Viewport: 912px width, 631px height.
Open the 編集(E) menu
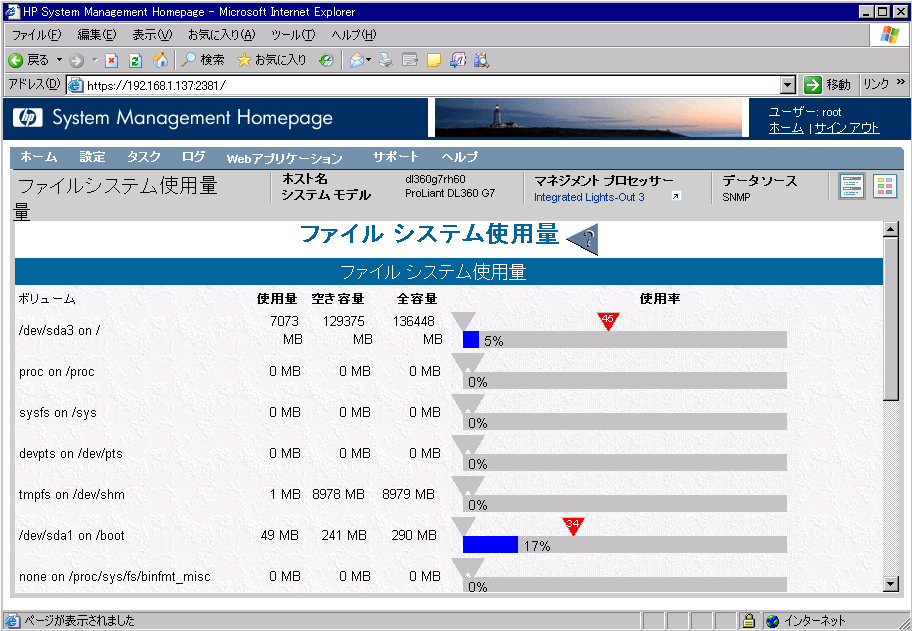(x=97, y=35)
